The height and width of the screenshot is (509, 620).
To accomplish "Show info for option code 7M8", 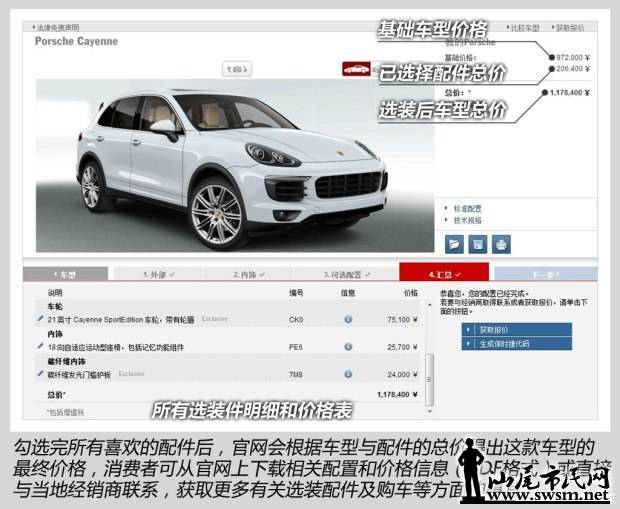I will 348,374.
